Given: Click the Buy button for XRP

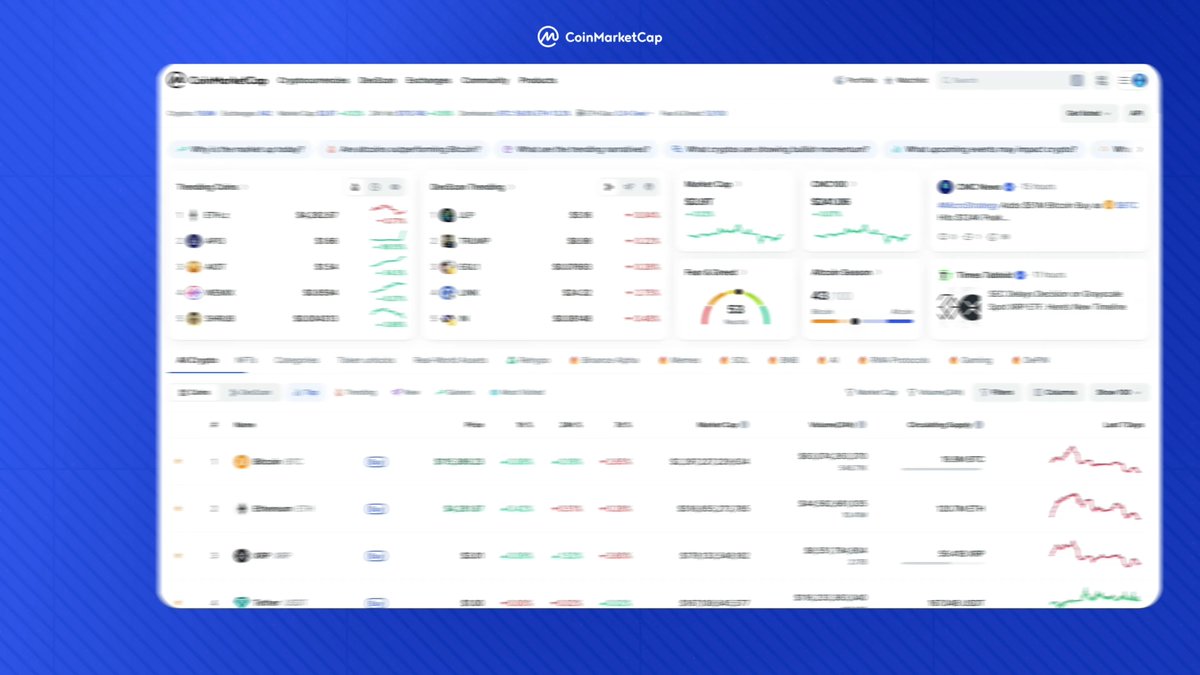Looking at the screenshot, I should 376,556.
